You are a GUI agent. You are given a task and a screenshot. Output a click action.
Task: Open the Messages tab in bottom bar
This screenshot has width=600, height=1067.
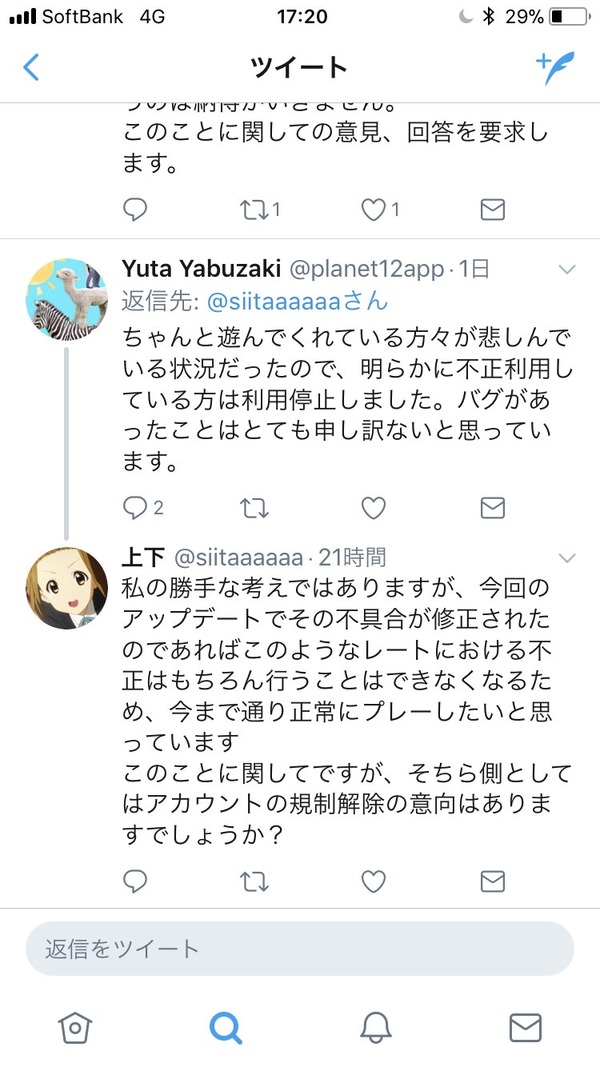[x=525, y=1028]
